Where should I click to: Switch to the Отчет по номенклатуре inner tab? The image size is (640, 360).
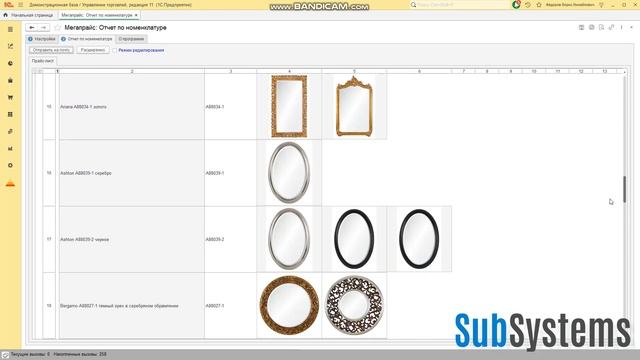[86, 39]
